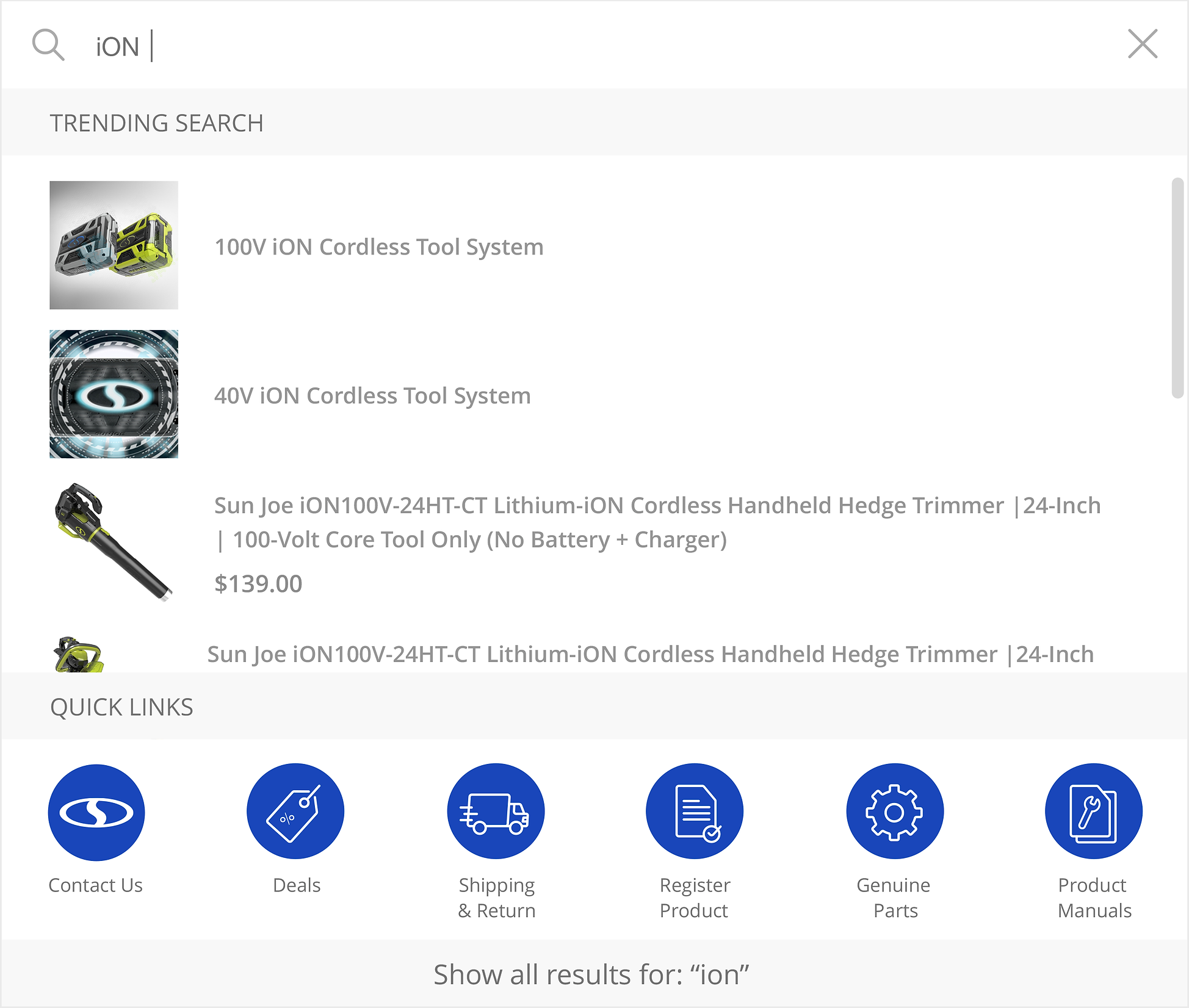Open the $139.00 Hedge Trimmer Core Tool Only result
Screen dimensions: 1189x1008
pyautogui.click(x=657, y=522)
